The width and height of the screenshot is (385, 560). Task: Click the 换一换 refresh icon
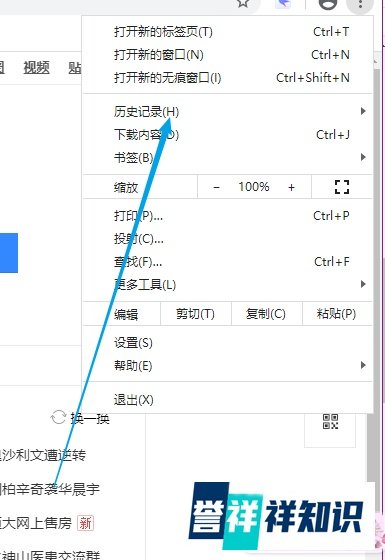click(x=59, y=417)
